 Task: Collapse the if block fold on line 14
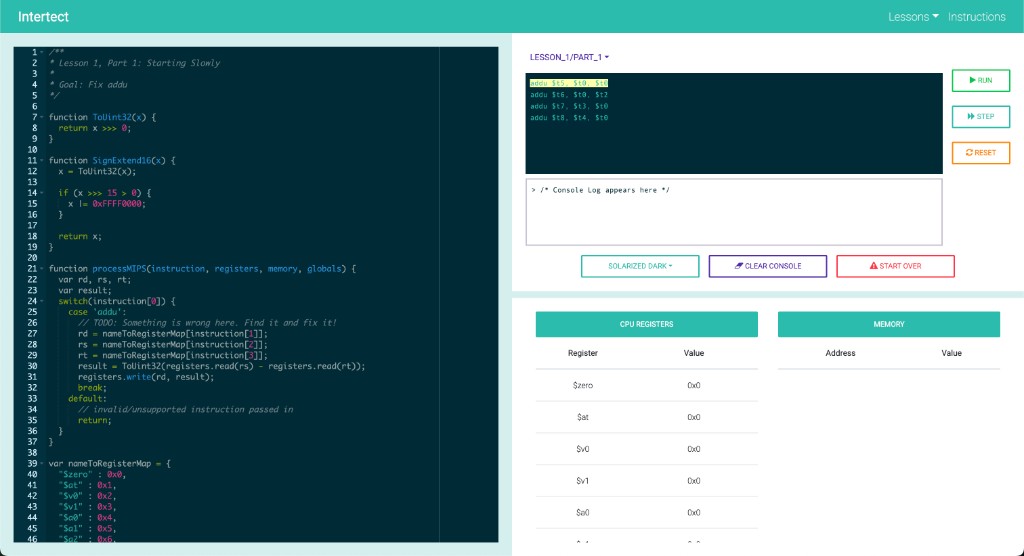pos(42,193)
